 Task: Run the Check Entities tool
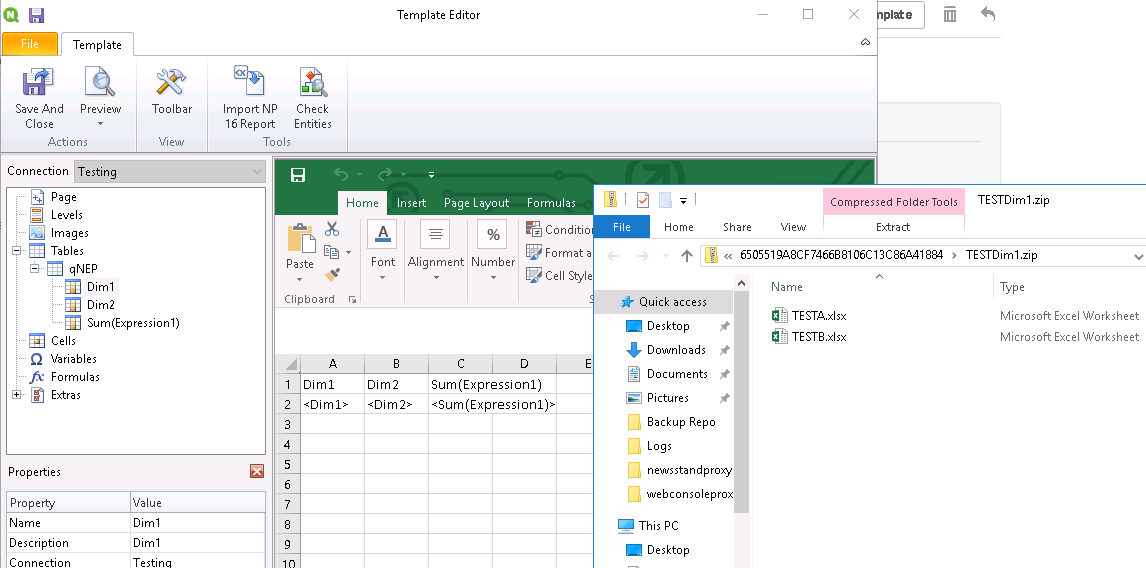(312, 82)
